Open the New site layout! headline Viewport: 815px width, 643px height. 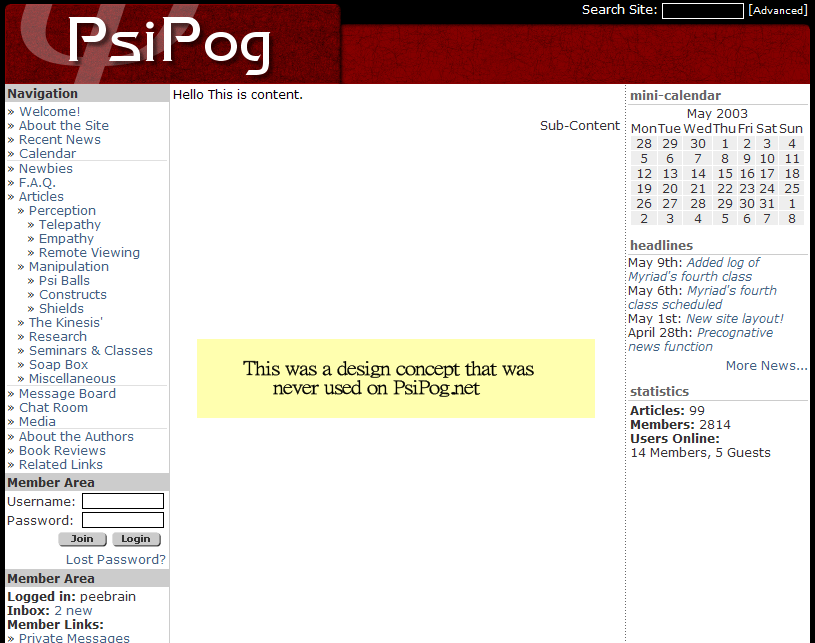pos(734,319)
